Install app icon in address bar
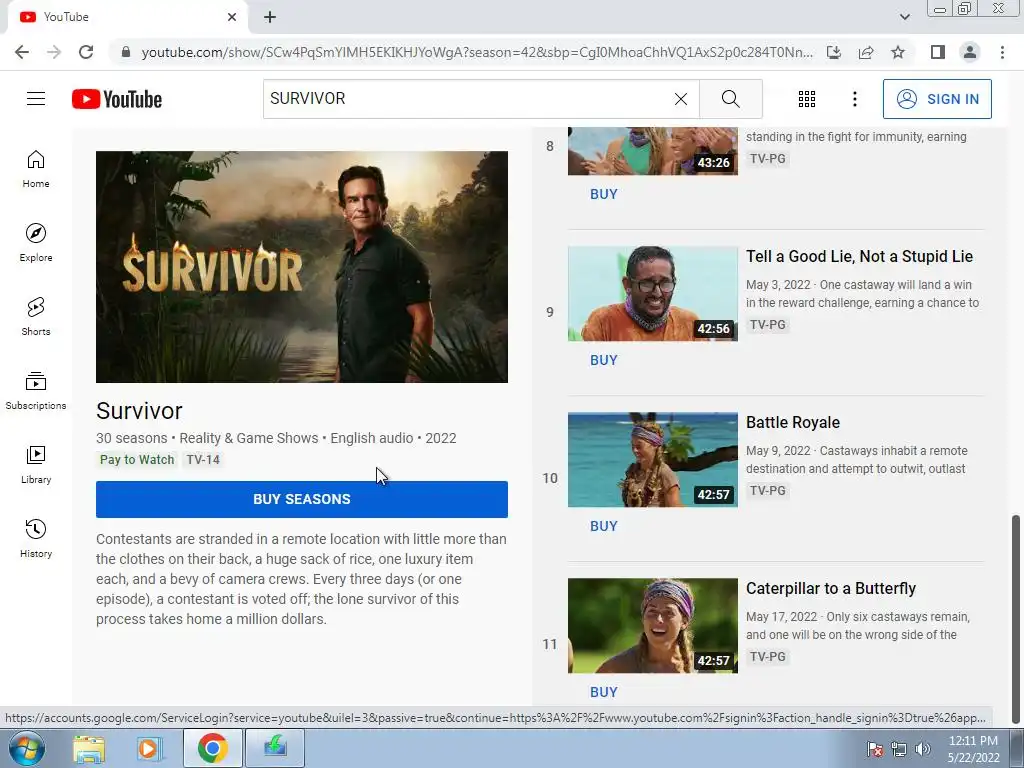Image resolution: width=1024 pixels, height=768 pixels. (834, 52)
